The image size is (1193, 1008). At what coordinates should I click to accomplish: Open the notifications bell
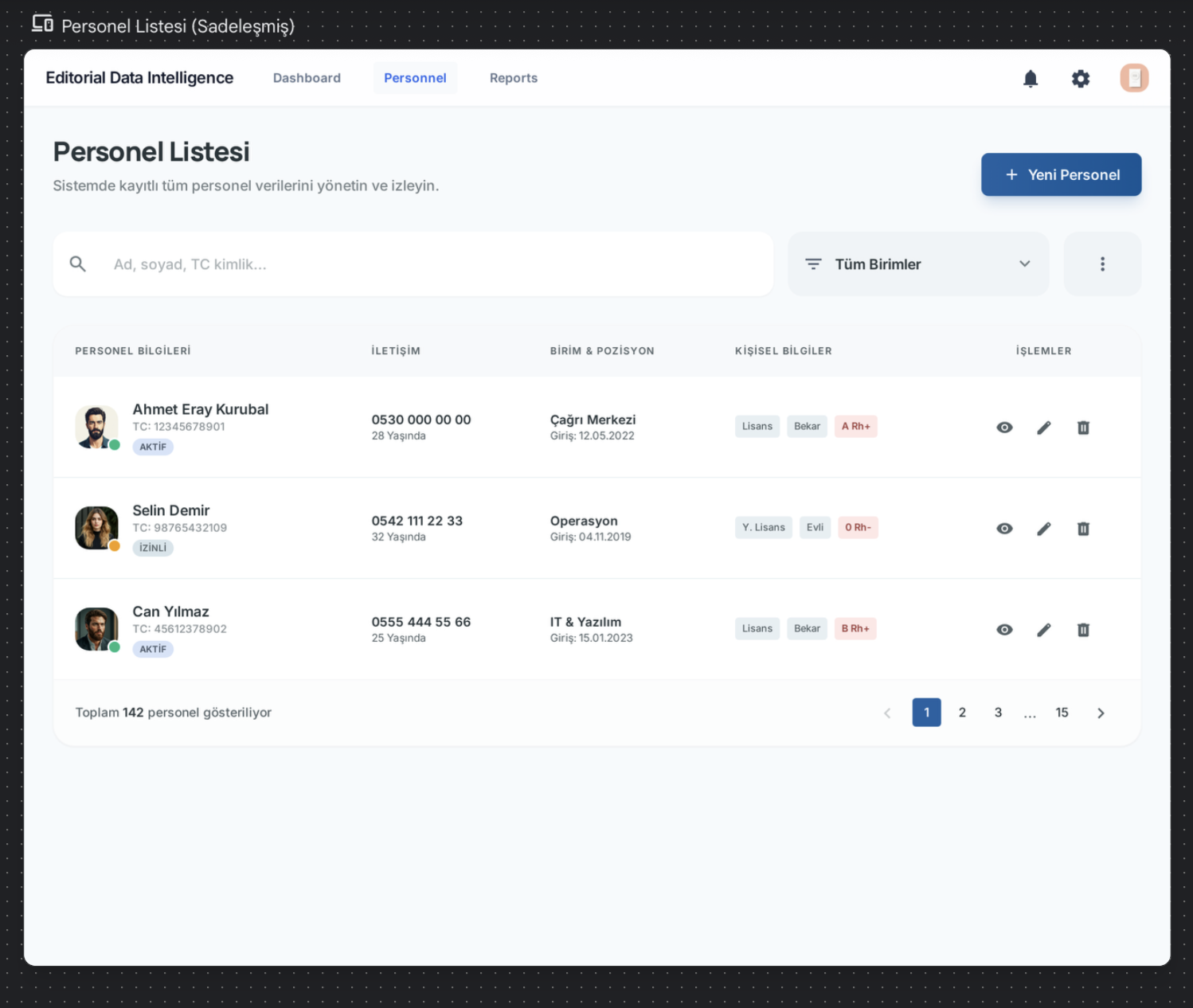coord(1031,78)
